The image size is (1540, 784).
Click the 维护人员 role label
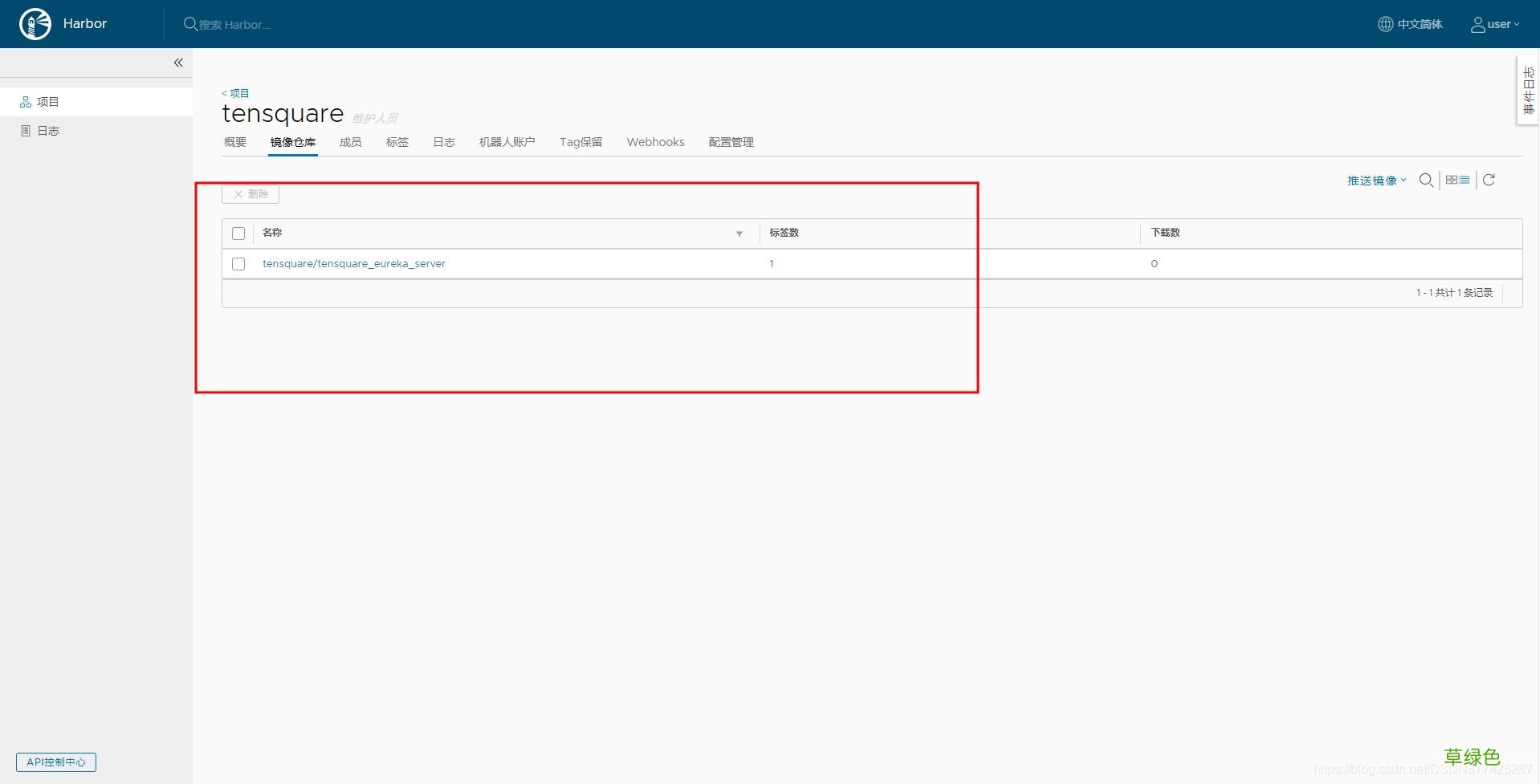coord(375,118)
